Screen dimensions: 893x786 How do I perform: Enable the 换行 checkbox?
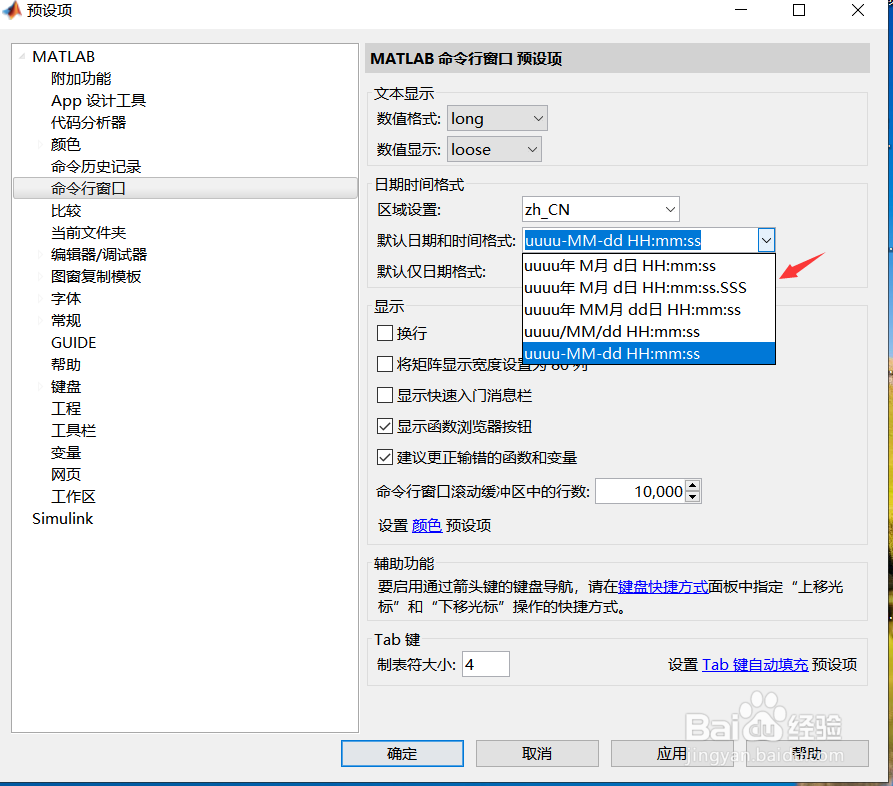click(x=385, y=333)
